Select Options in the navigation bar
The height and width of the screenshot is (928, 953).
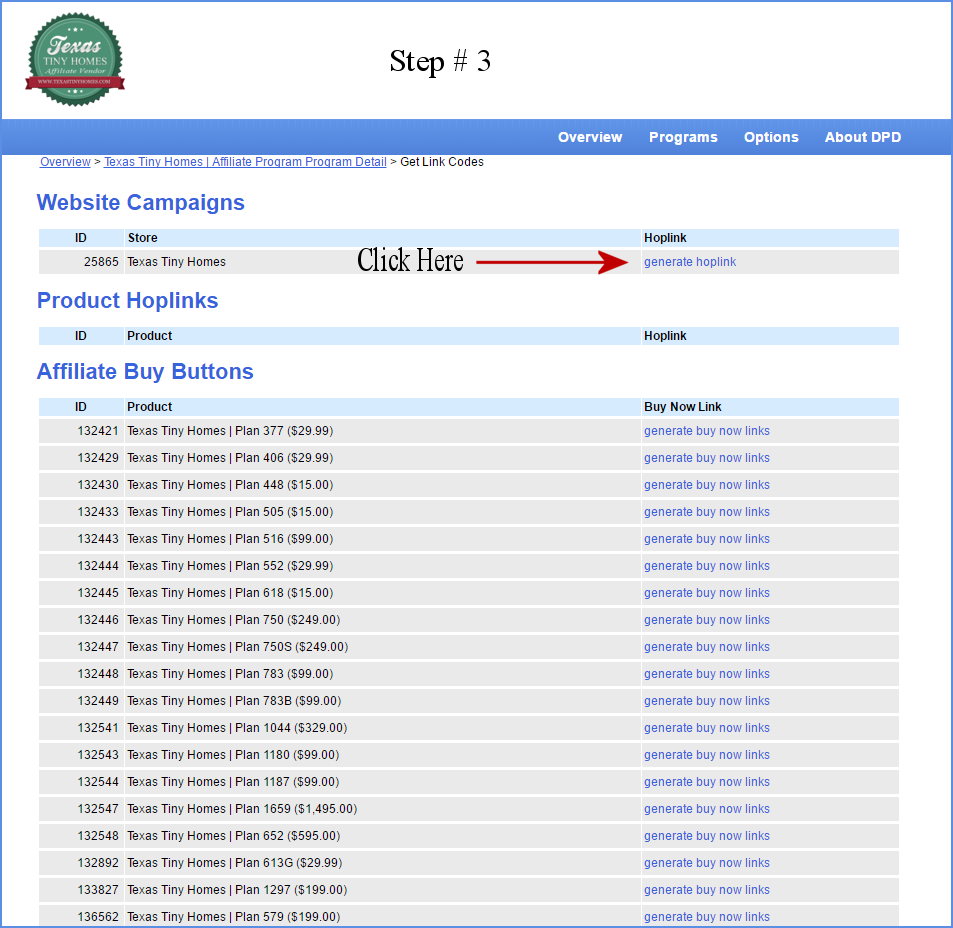[771, 137]
